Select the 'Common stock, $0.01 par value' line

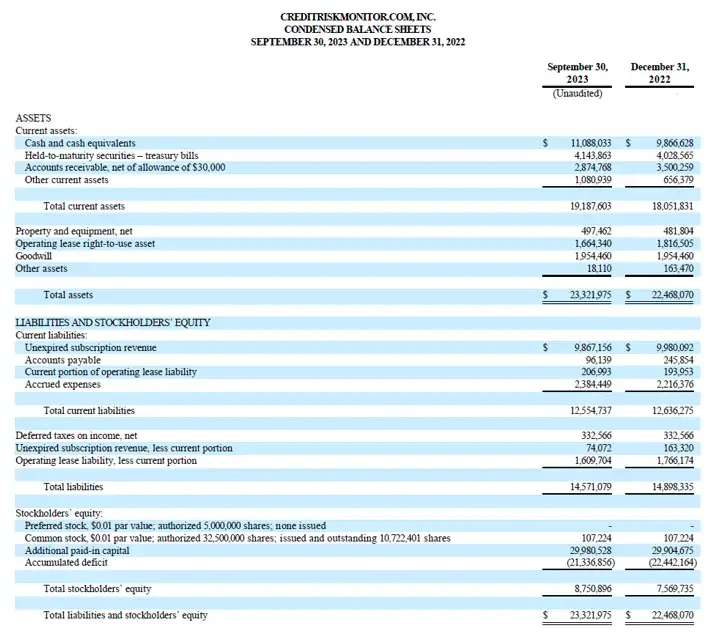[237, 538]
